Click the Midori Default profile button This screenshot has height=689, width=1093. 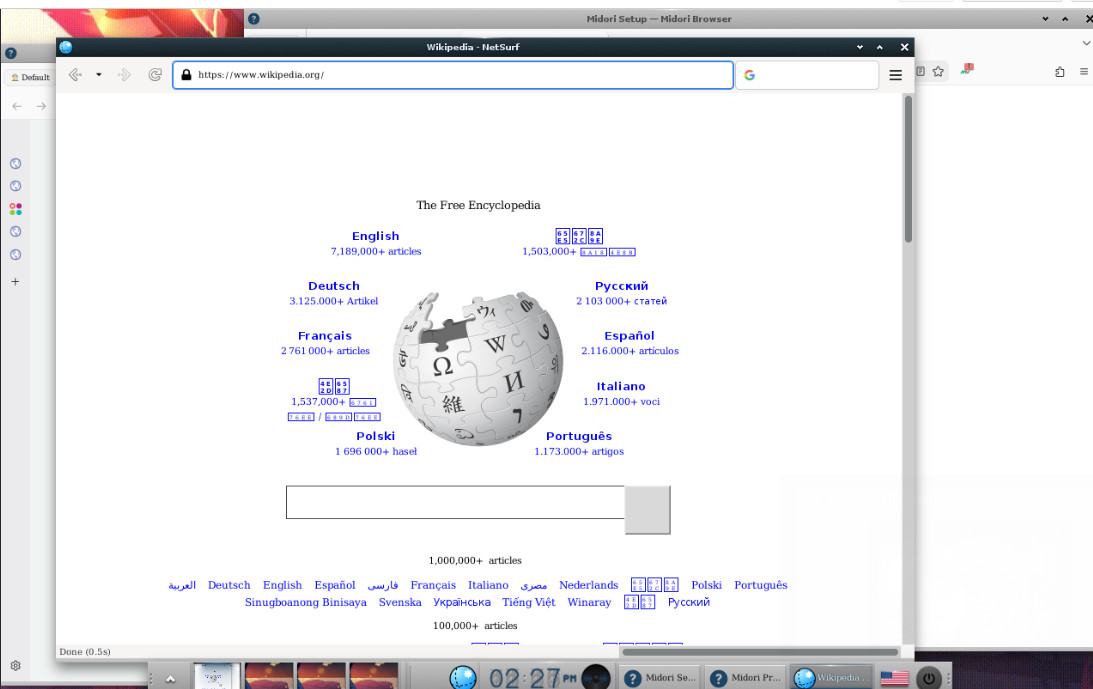coord(31,77)
